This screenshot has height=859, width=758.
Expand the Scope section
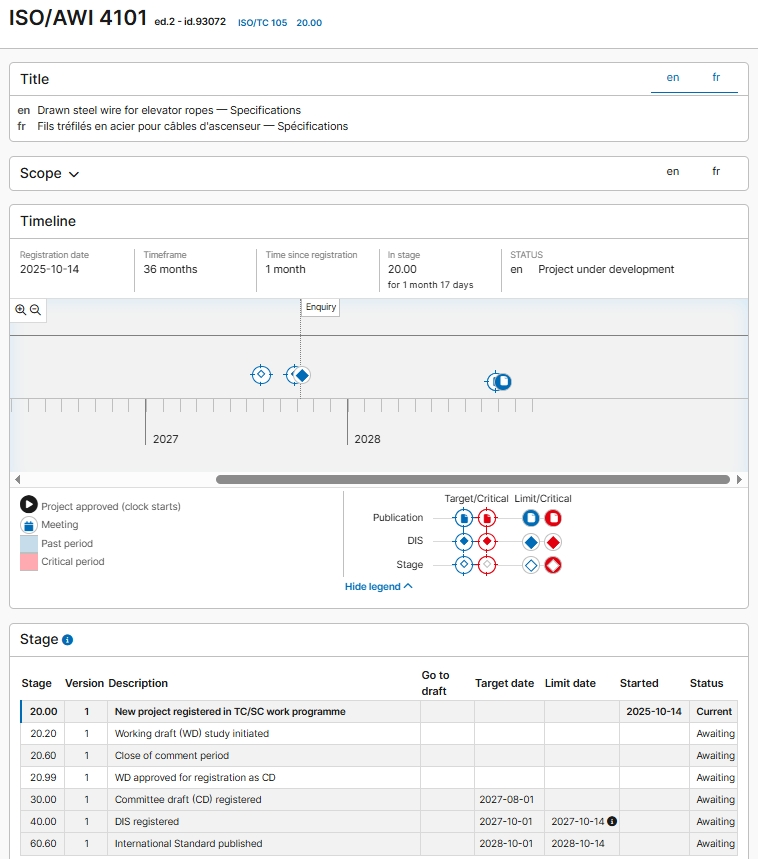click(x=50, y=173)
